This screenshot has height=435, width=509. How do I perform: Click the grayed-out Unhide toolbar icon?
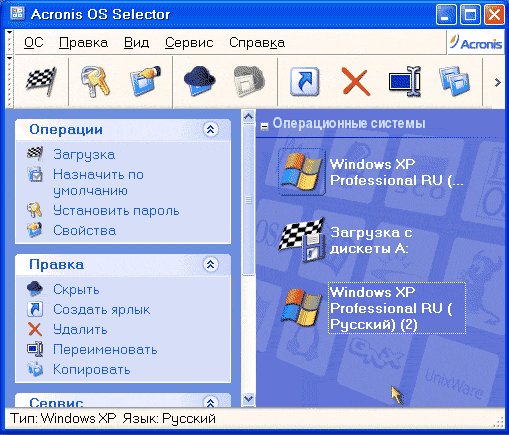[x=249, y=82]
